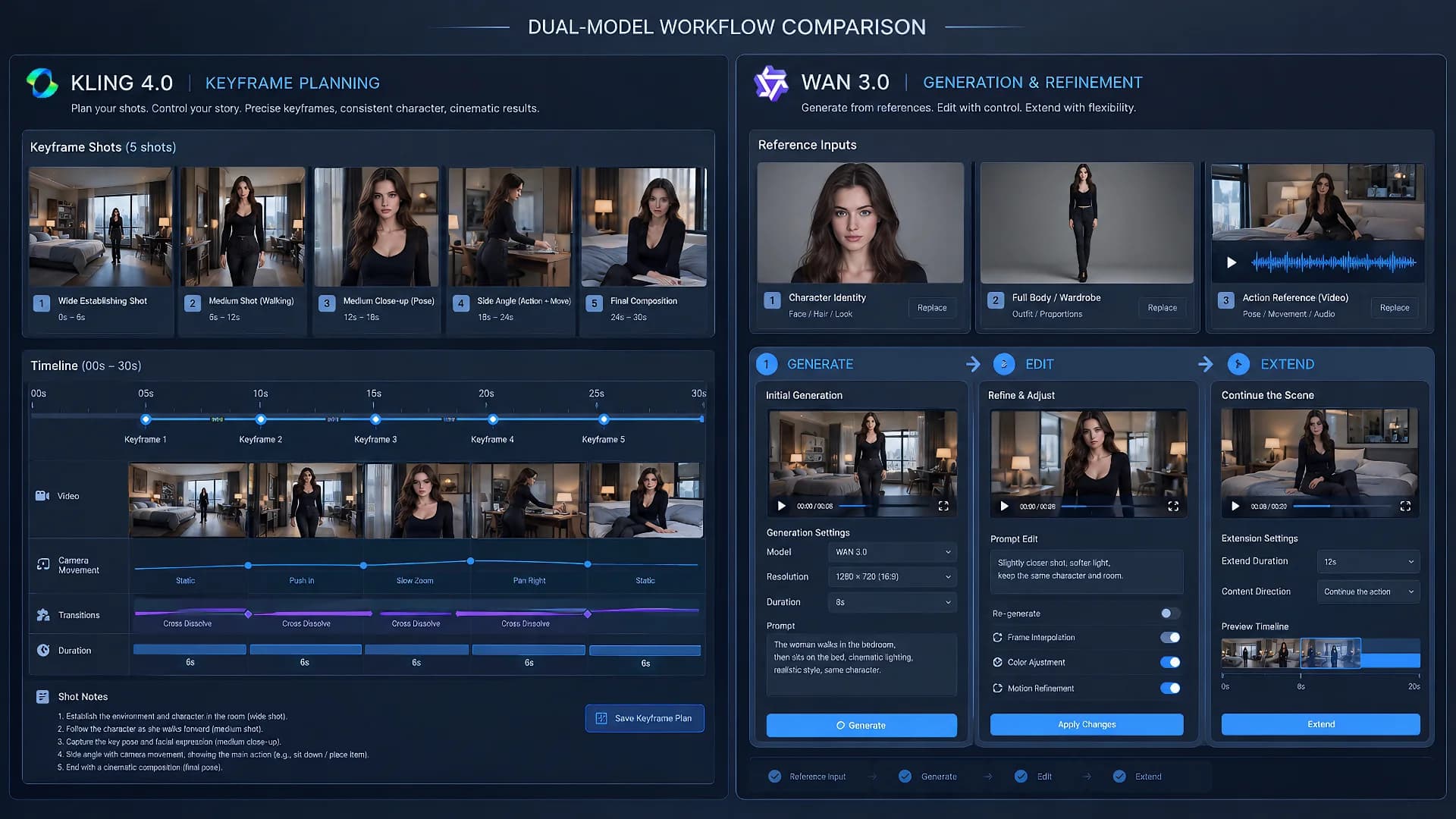1456x819 pixels.
Task: Open the Medium Shot (Walking) thumbnail
Action: tap(243, 227)
